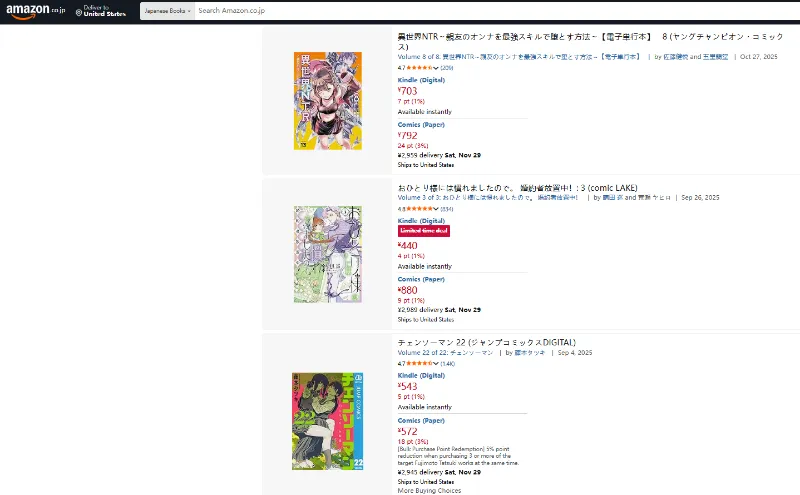Open the Japanese Books search category dropdown
This screenshot has width=800, height=495.
click(x=167, y=11)
